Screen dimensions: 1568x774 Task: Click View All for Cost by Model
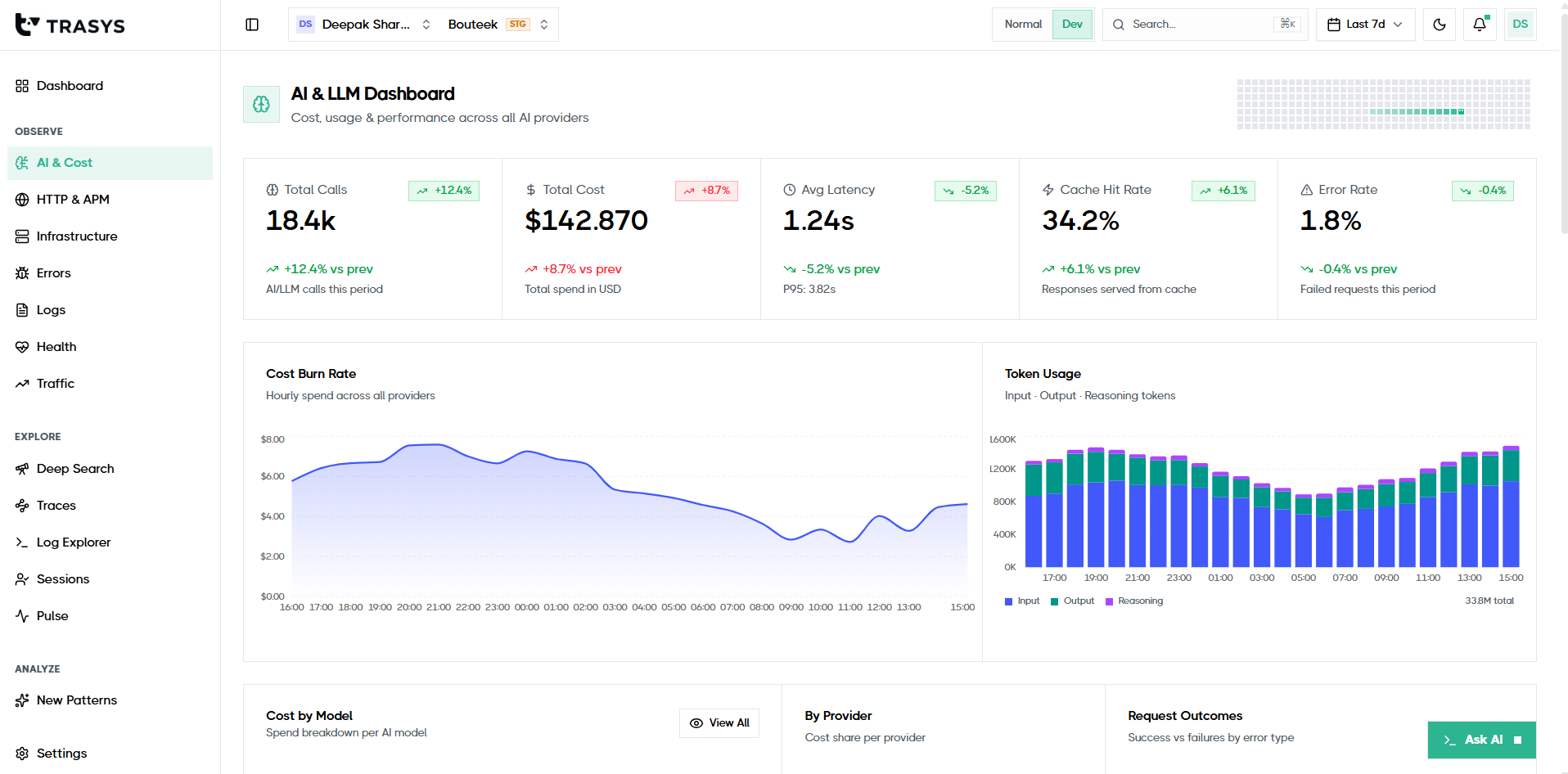pyautogui.click(x=719, y=723)
